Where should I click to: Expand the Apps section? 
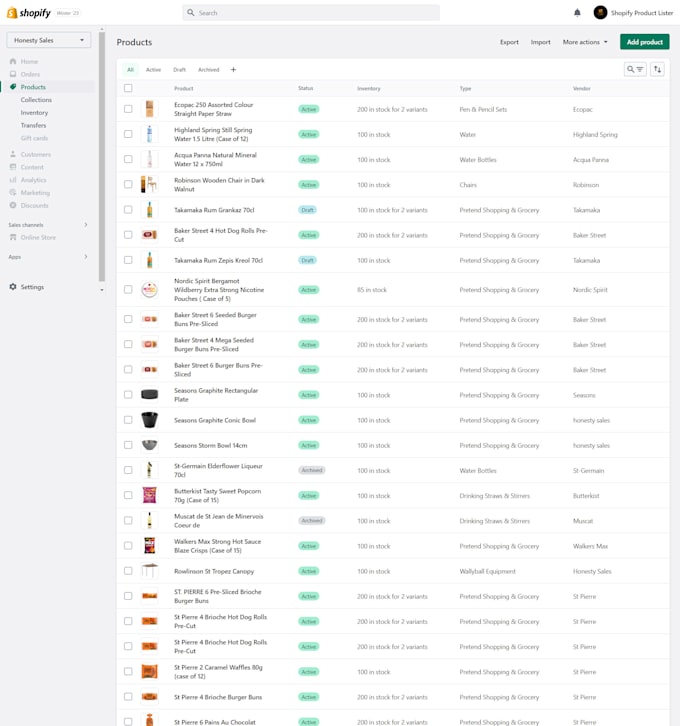tap(86, 257)
